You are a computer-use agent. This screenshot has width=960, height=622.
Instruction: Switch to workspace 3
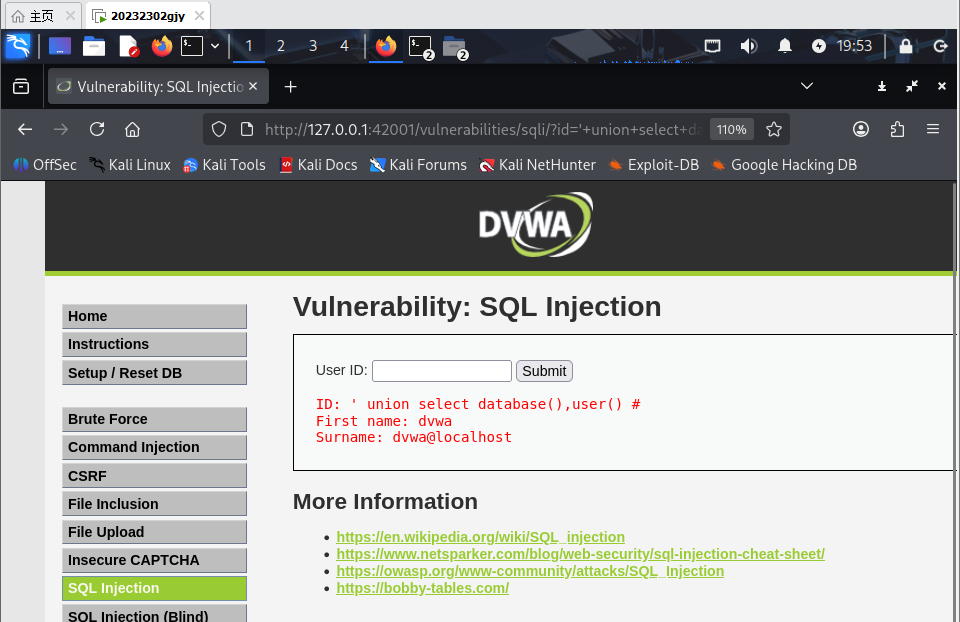(313, 46)
